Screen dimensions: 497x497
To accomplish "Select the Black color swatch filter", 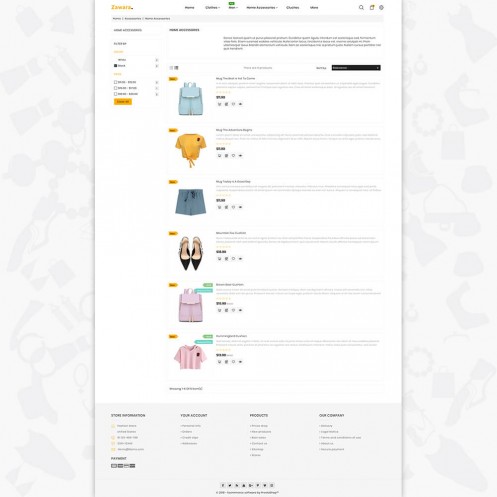I will (x=116, y=66).
